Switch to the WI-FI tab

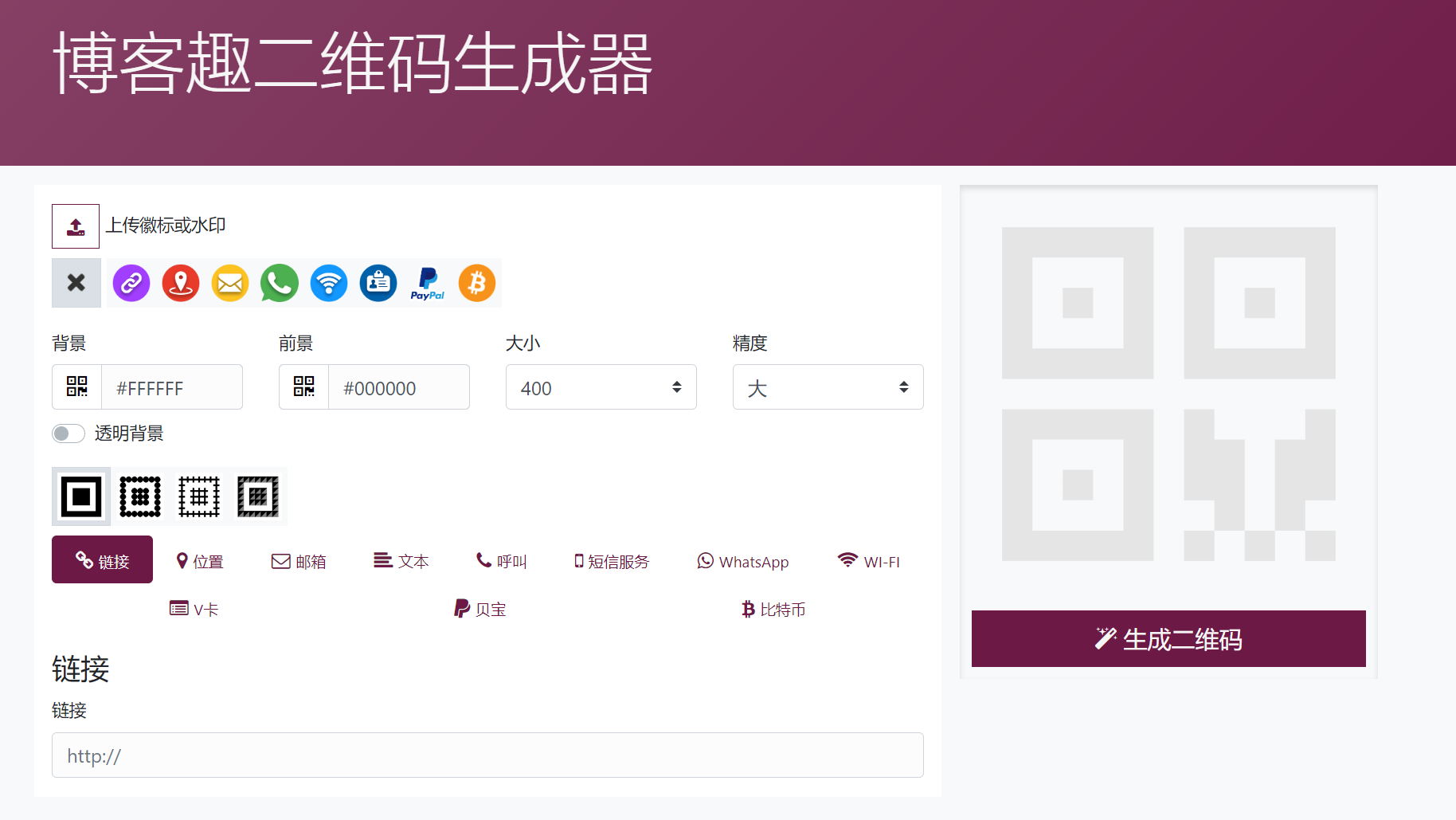point(869,561)
